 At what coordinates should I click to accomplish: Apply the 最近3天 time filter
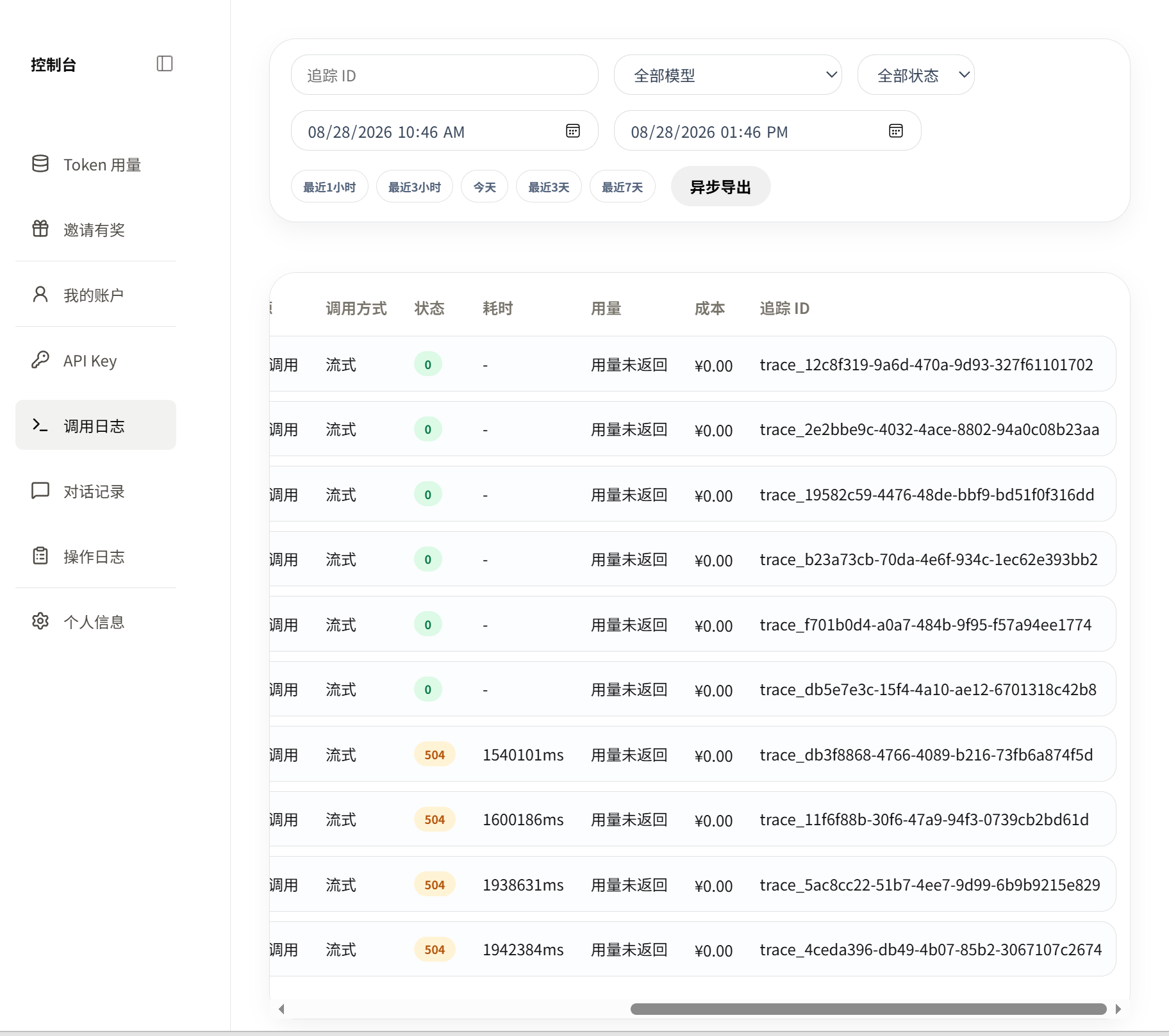549,186
